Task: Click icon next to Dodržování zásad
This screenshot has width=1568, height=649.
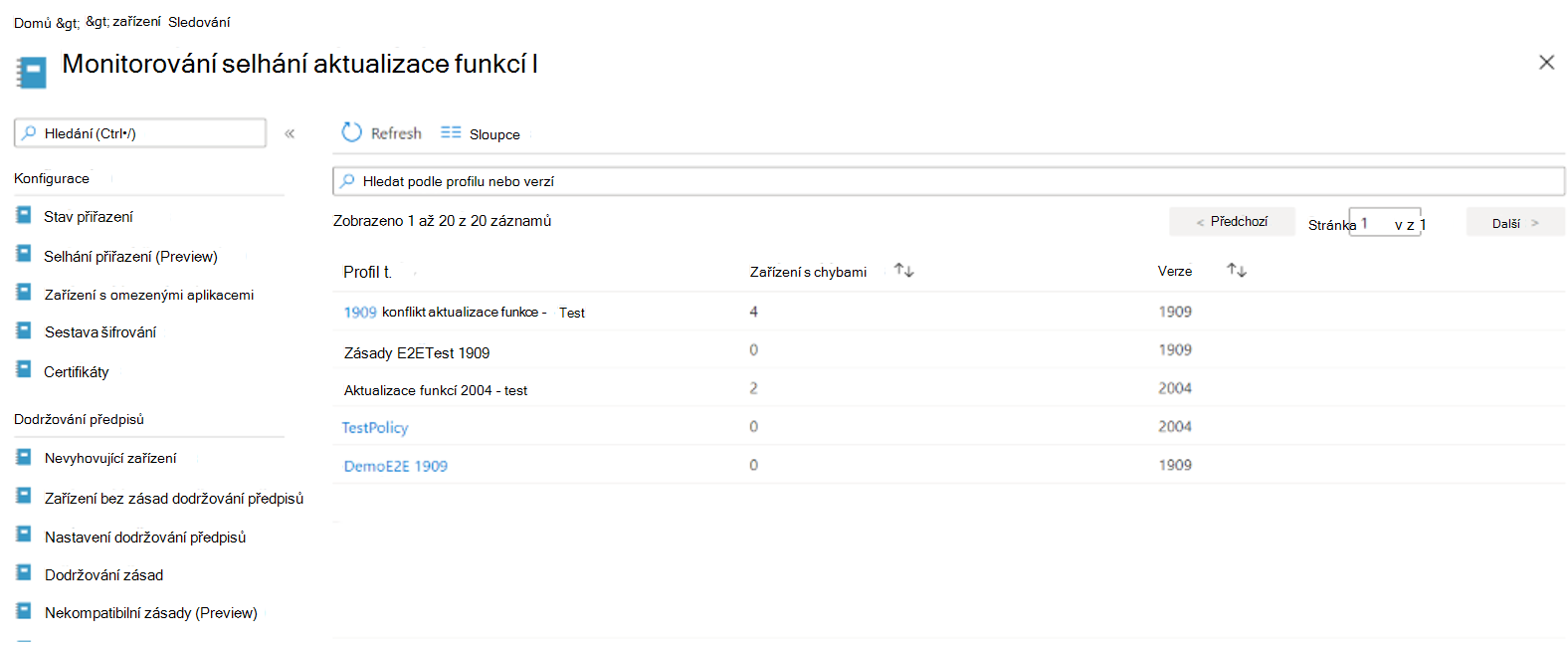Action: pyautogui.click(x=24, y=573)
